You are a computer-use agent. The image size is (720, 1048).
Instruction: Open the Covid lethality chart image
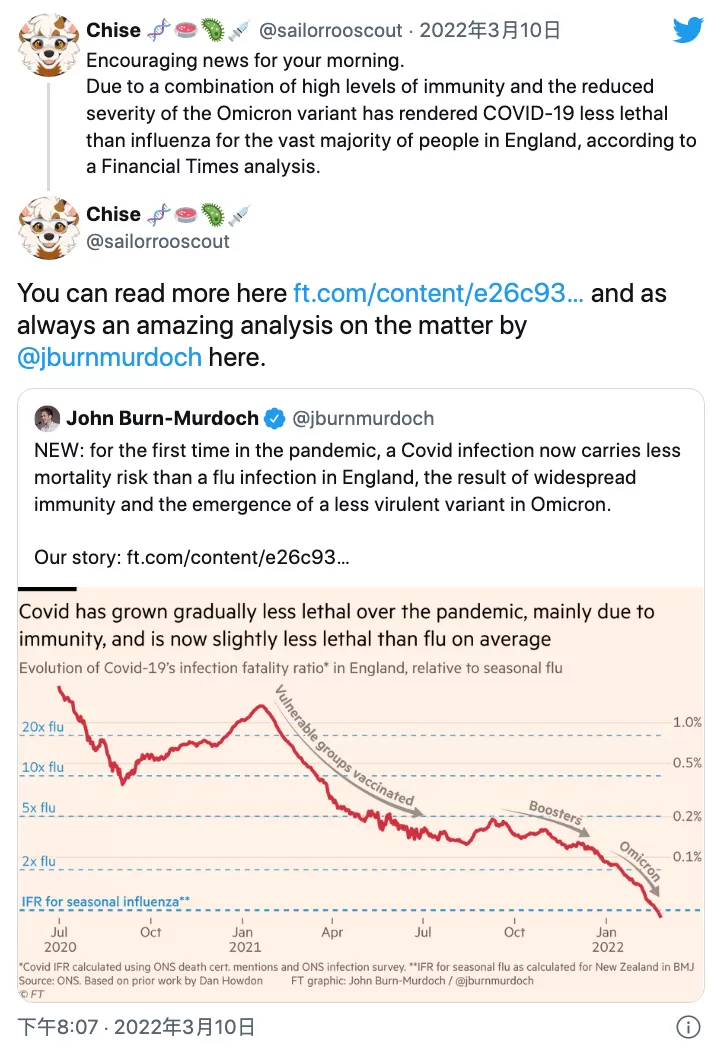click(x=360, y=794)
